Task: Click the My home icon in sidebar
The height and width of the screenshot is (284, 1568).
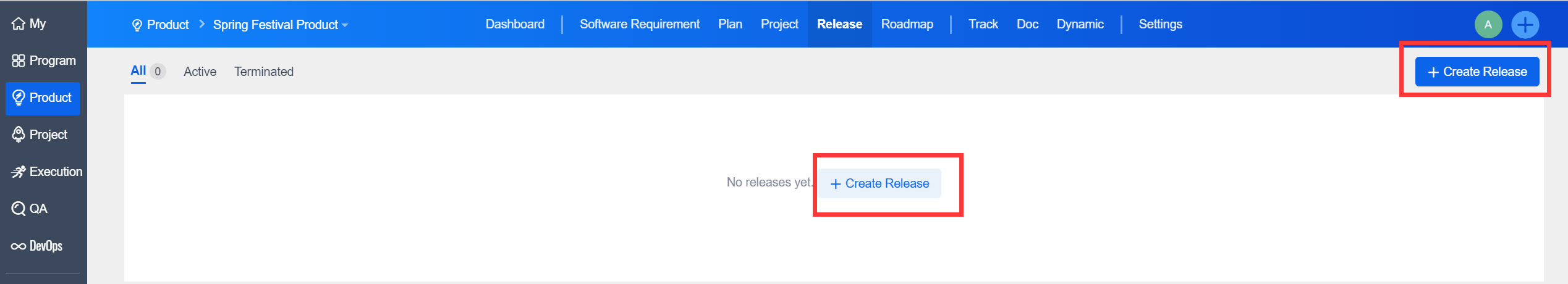Action: click(x=19, y=24)
